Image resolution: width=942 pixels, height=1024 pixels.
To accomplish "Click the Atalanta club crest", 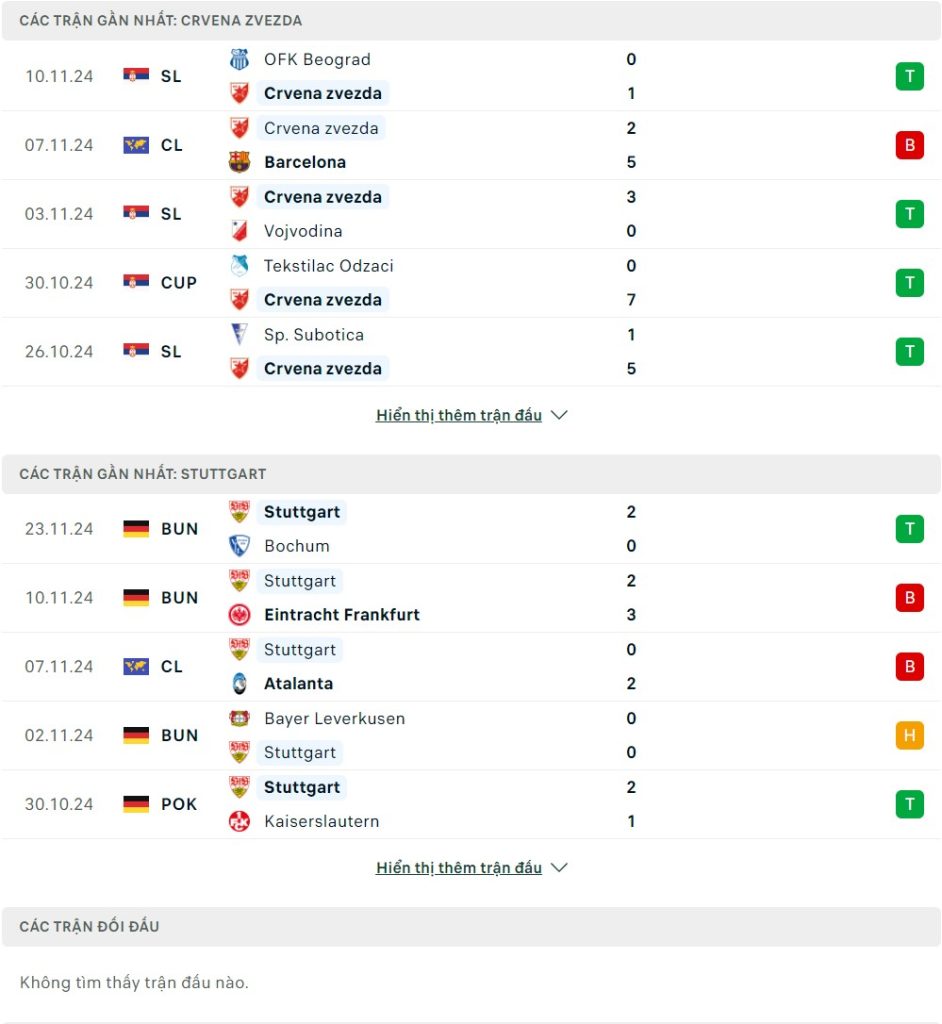I will pyautogui.click(x=239, y=684).
